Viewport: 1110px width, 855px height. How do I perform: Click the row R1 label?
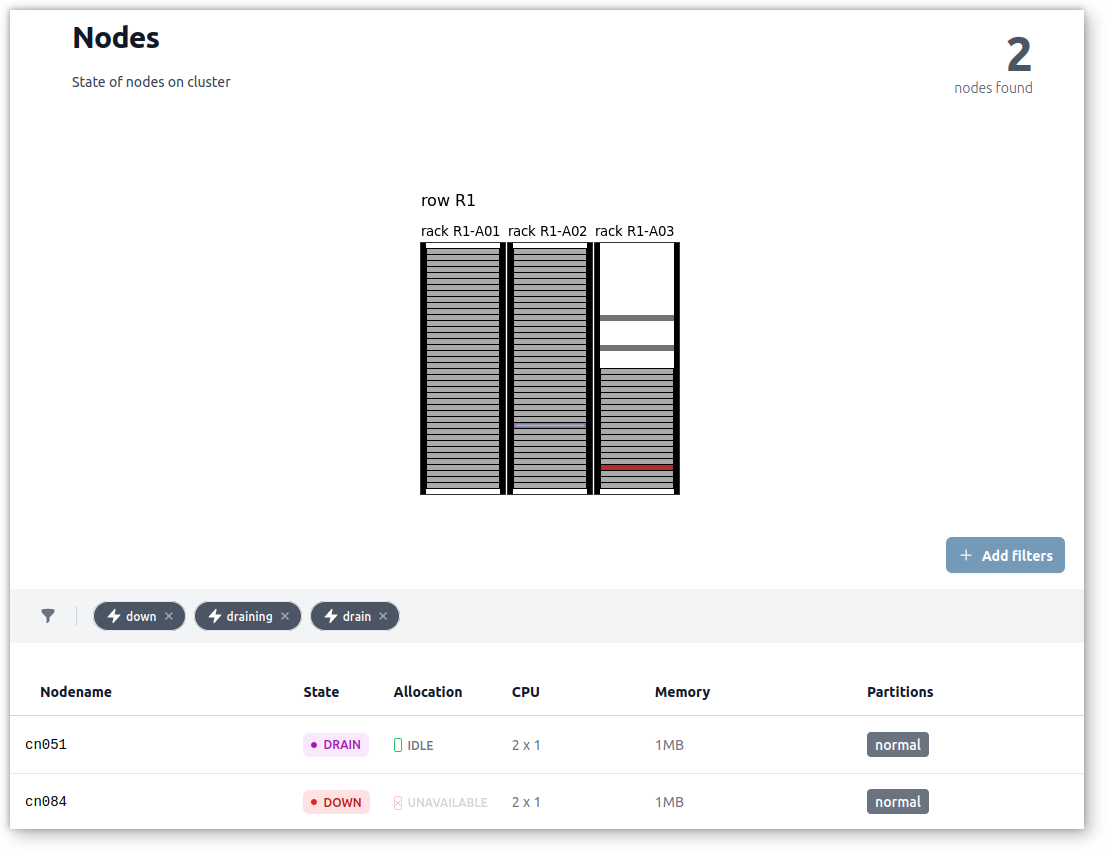click(x=448, y=200)
